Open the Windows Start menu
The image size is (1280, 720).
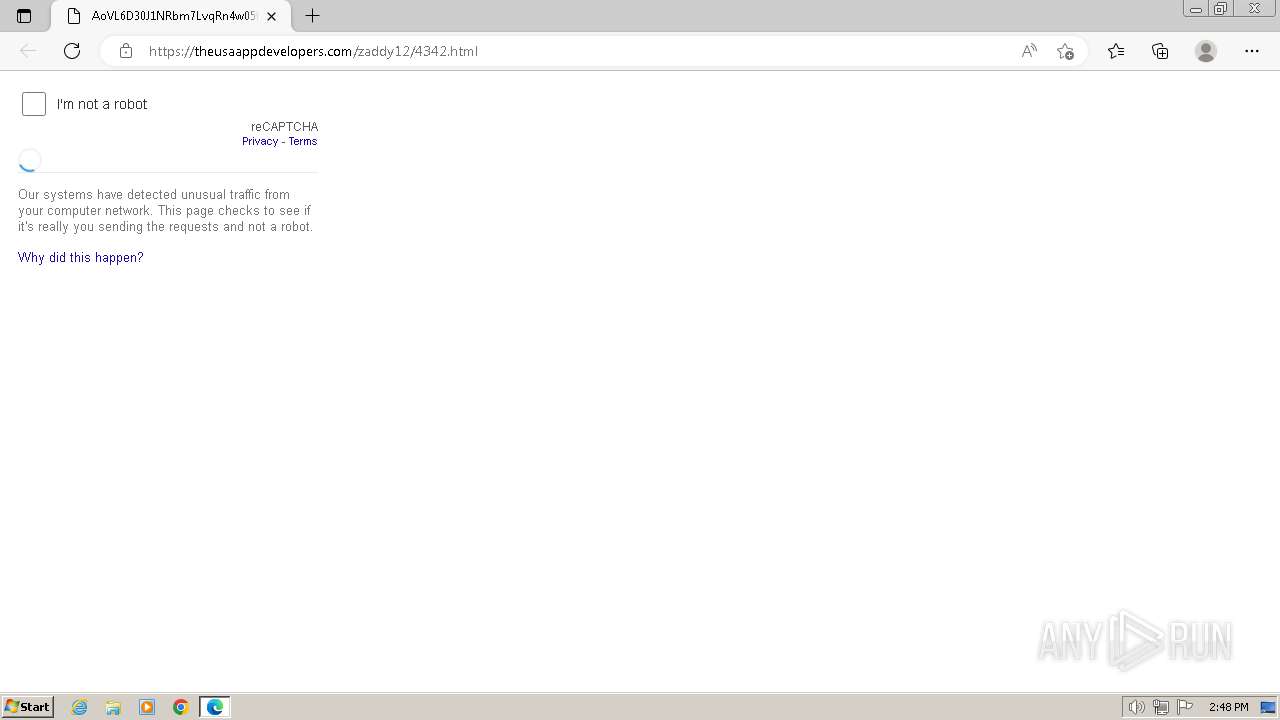[x=28, y=707]
